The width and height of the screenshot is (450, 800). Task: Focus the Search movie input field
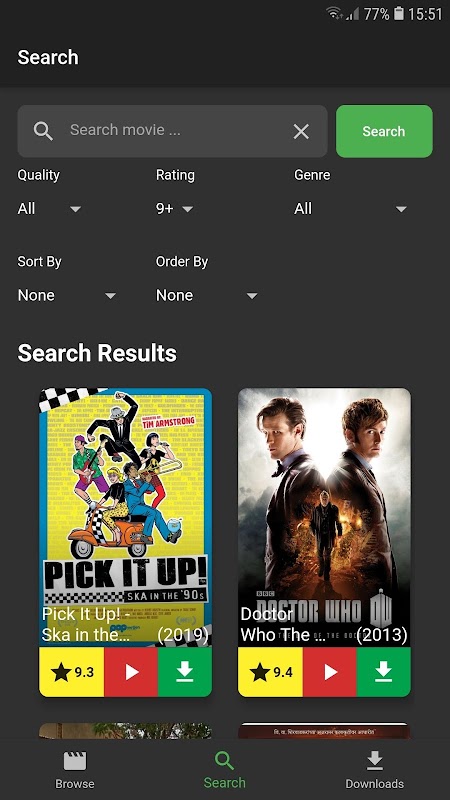pos(172,131)
